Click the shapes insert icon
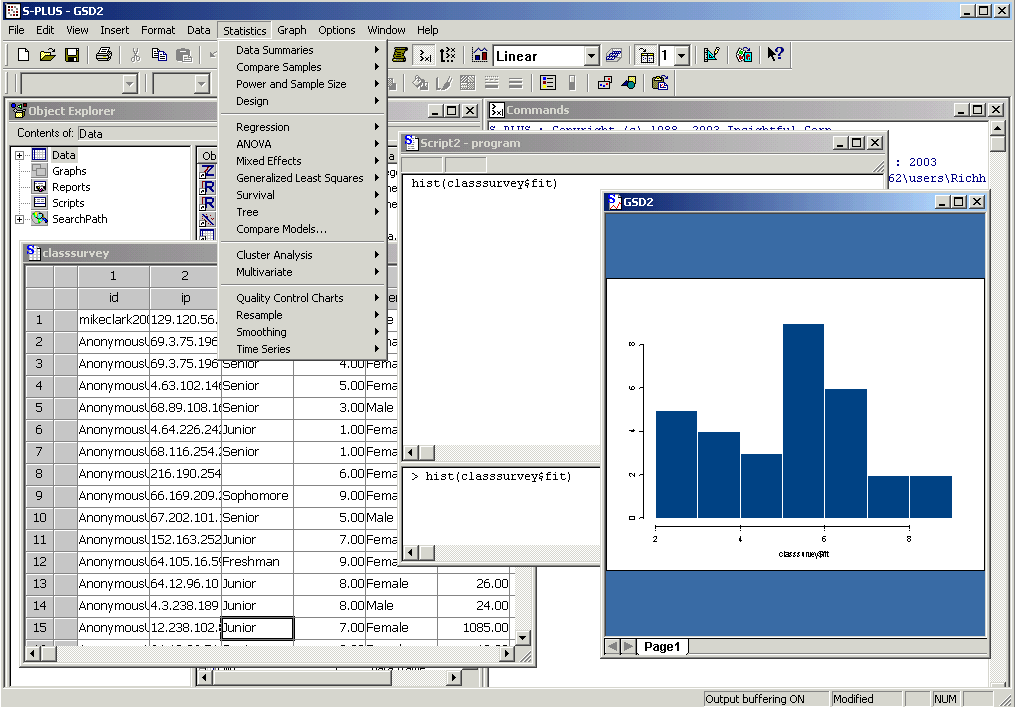This screenshot has height=707, width=1015. (629, 83)
